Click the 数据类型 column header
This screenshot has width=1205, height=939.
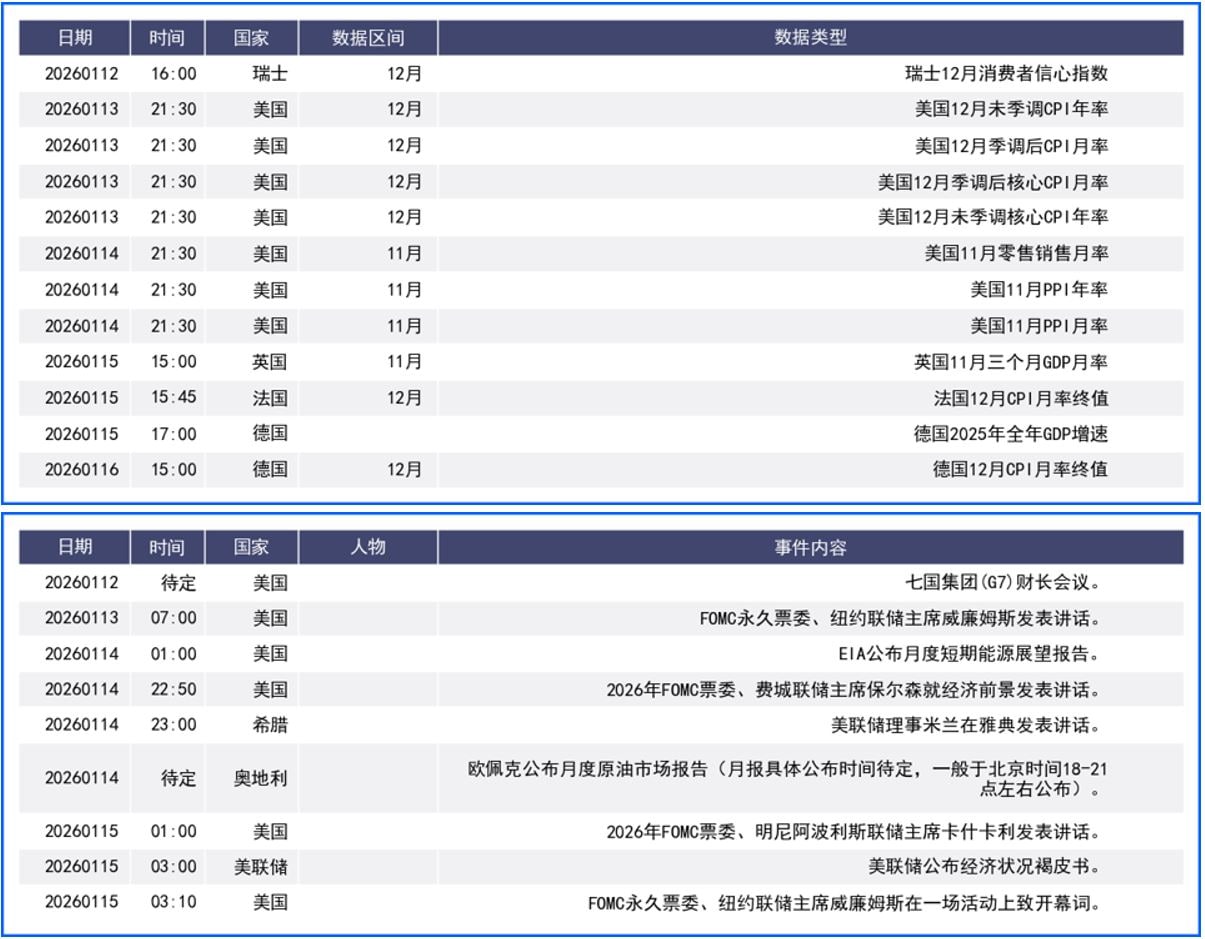click(810, 38)
